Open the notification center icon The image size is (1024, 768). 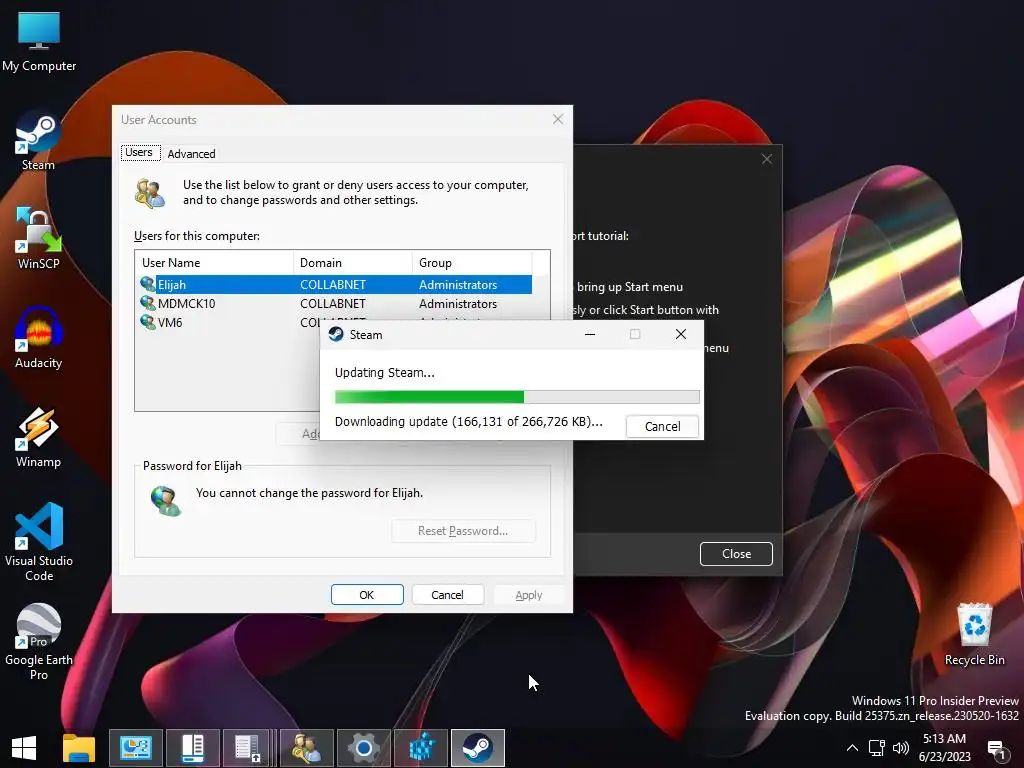point(997,749)
